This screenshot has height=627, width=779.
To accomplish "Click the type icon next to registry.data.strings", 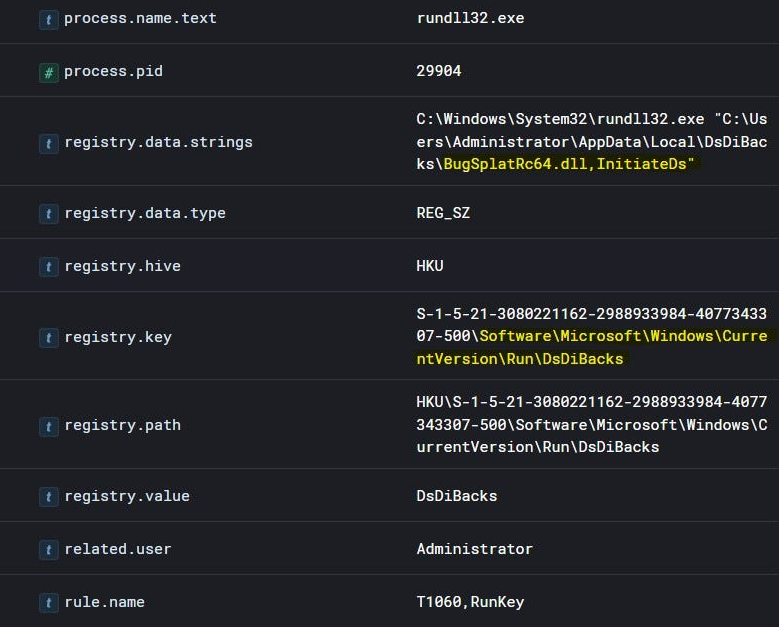I will tap(49, 143).
